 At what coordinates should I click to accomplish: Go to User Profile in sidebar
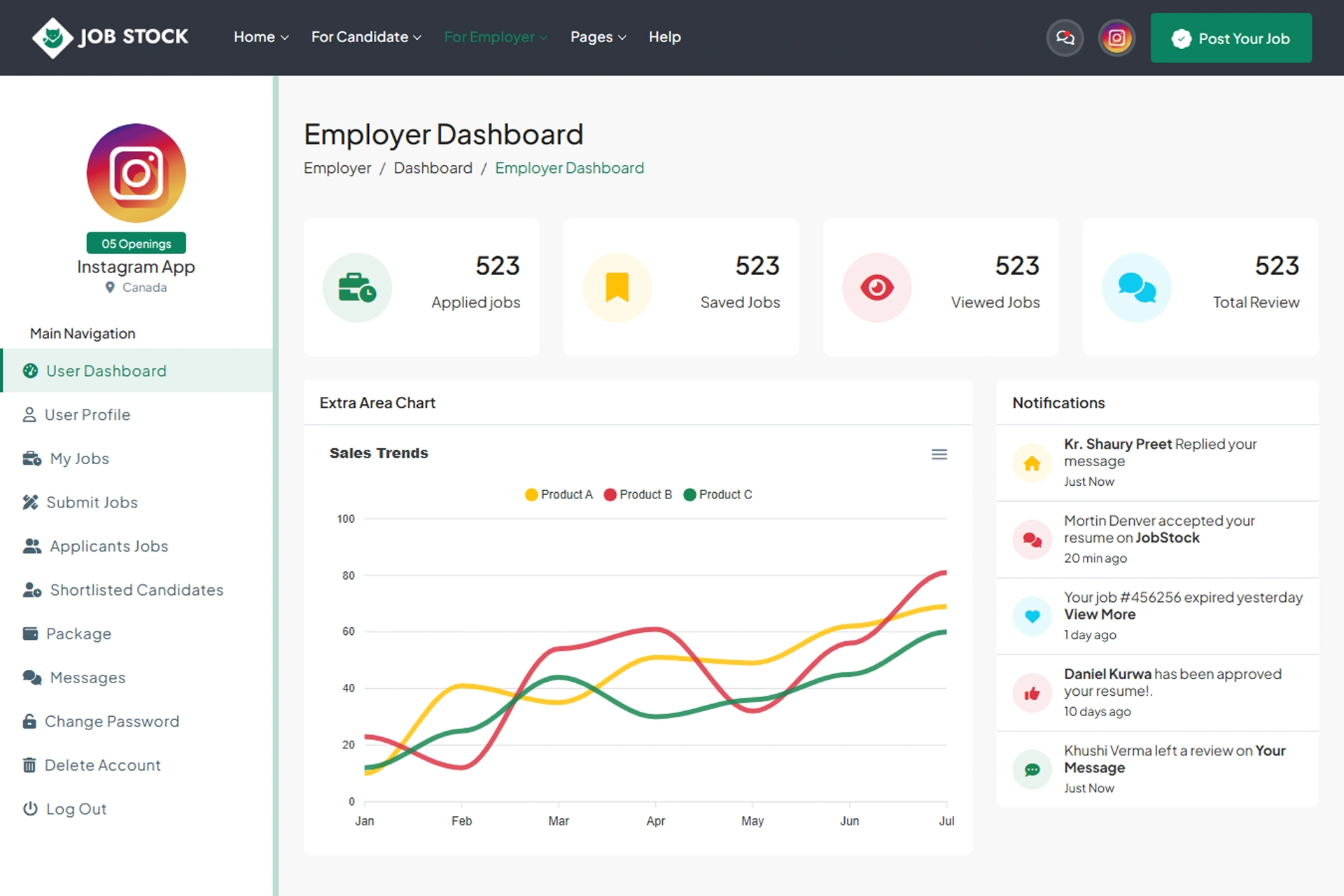coord(136,415)
